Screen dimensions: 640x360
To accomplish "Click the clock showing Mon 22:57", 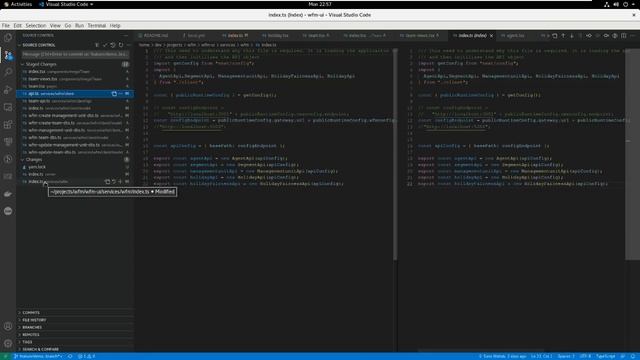I will tap(320, 4).
